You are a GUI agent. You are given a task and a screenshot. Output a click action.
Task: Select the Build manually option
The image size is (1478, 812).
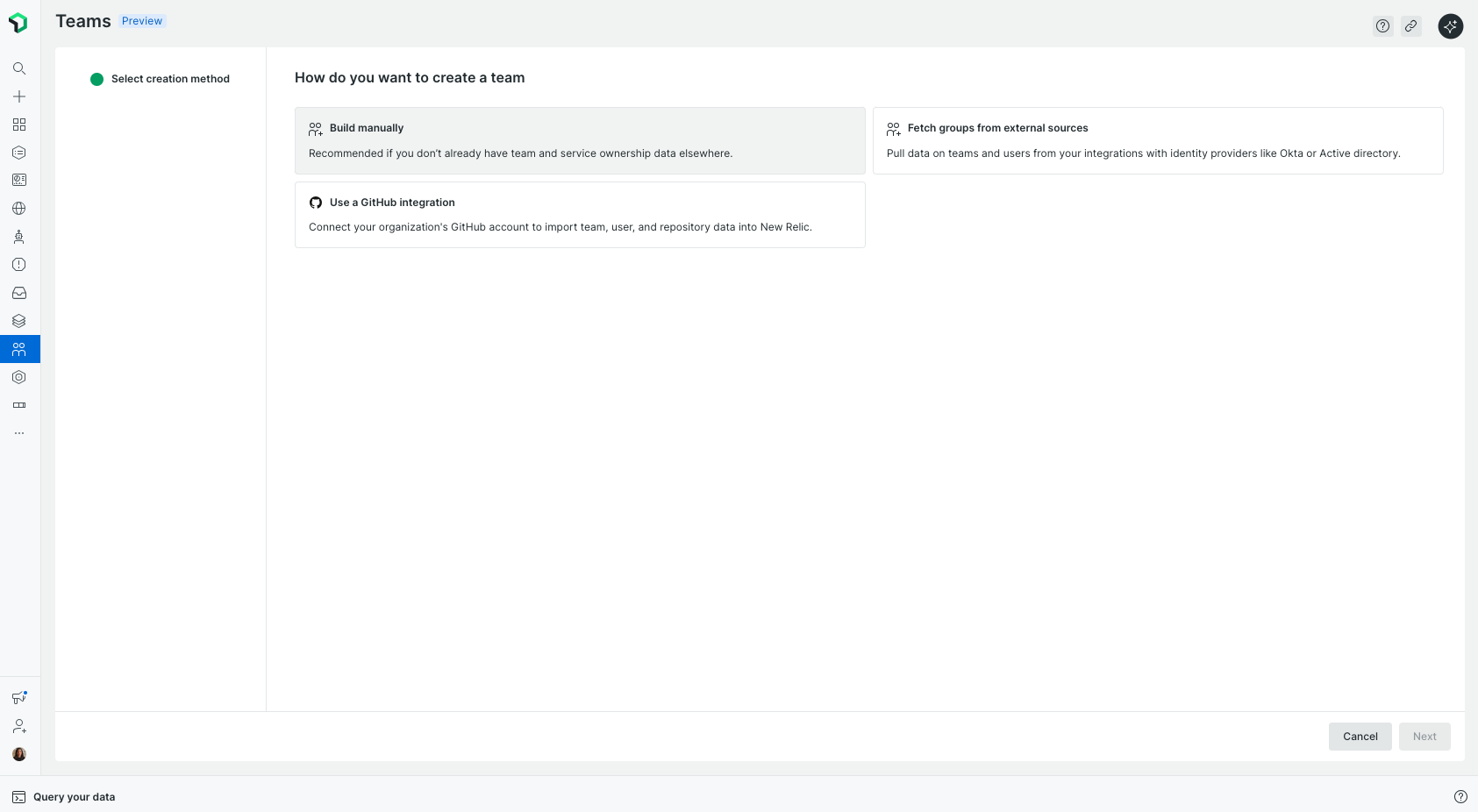pos(580,140)
